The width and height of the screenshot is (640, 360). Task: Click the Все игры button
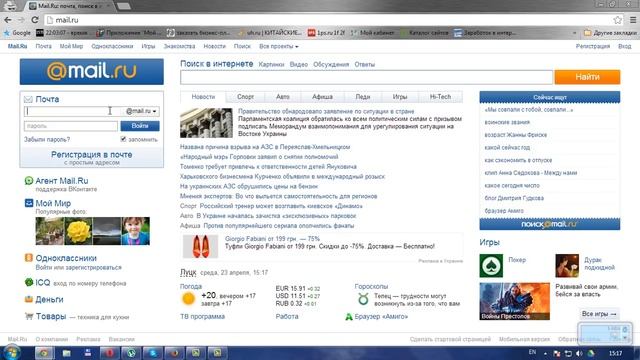click(599, 314)
